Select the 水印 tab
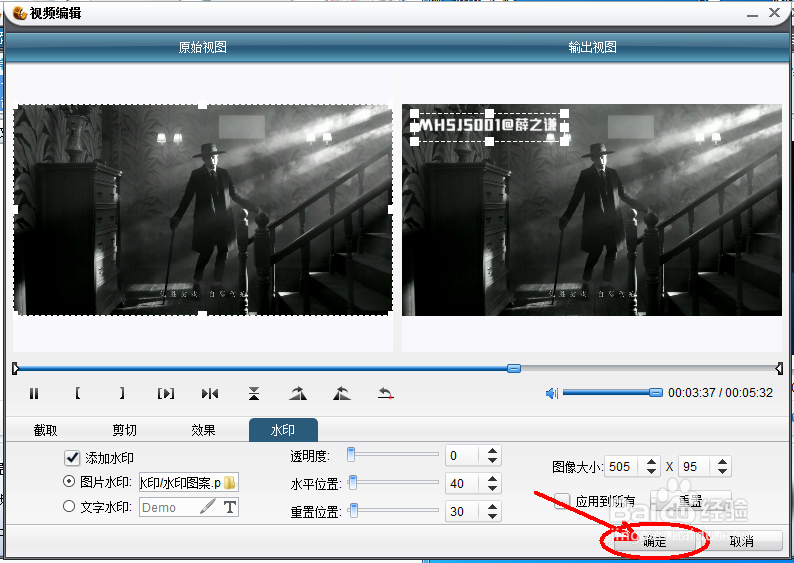 pos(283,430)
